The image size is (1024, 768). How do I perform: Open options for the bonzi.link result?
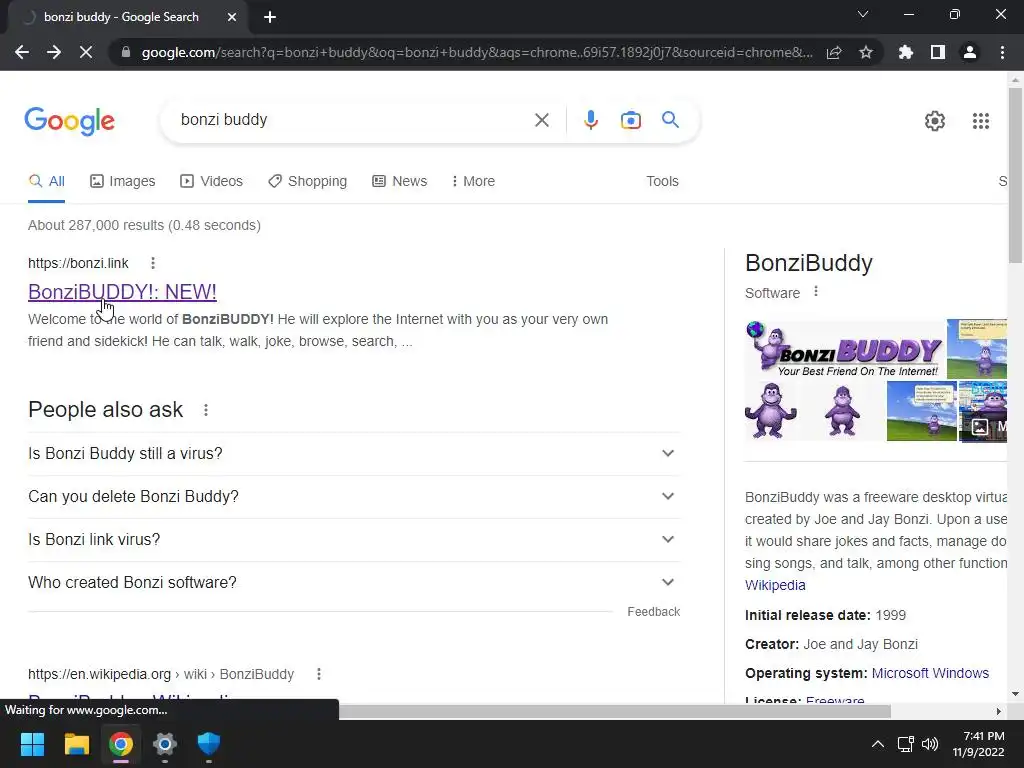click(153, 263)
